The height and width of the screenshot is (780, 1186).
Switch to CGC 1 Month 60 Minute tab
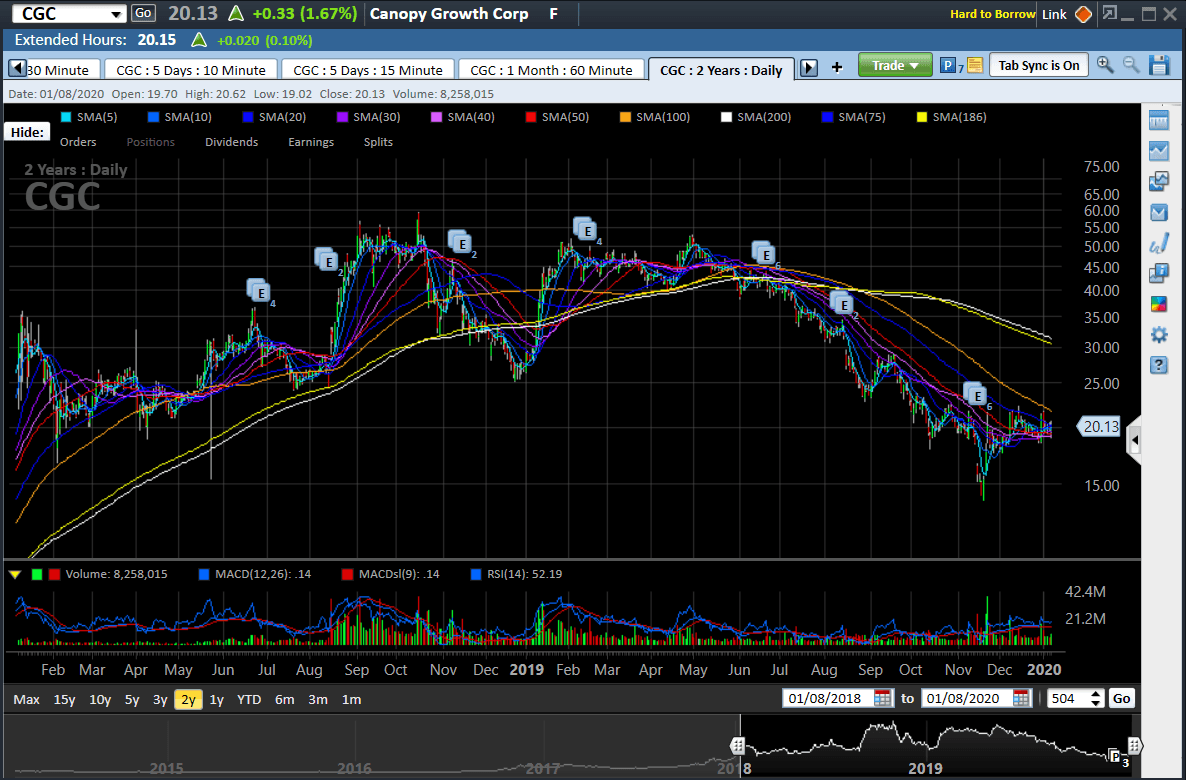pyautogui.click(x=551, y=70)
